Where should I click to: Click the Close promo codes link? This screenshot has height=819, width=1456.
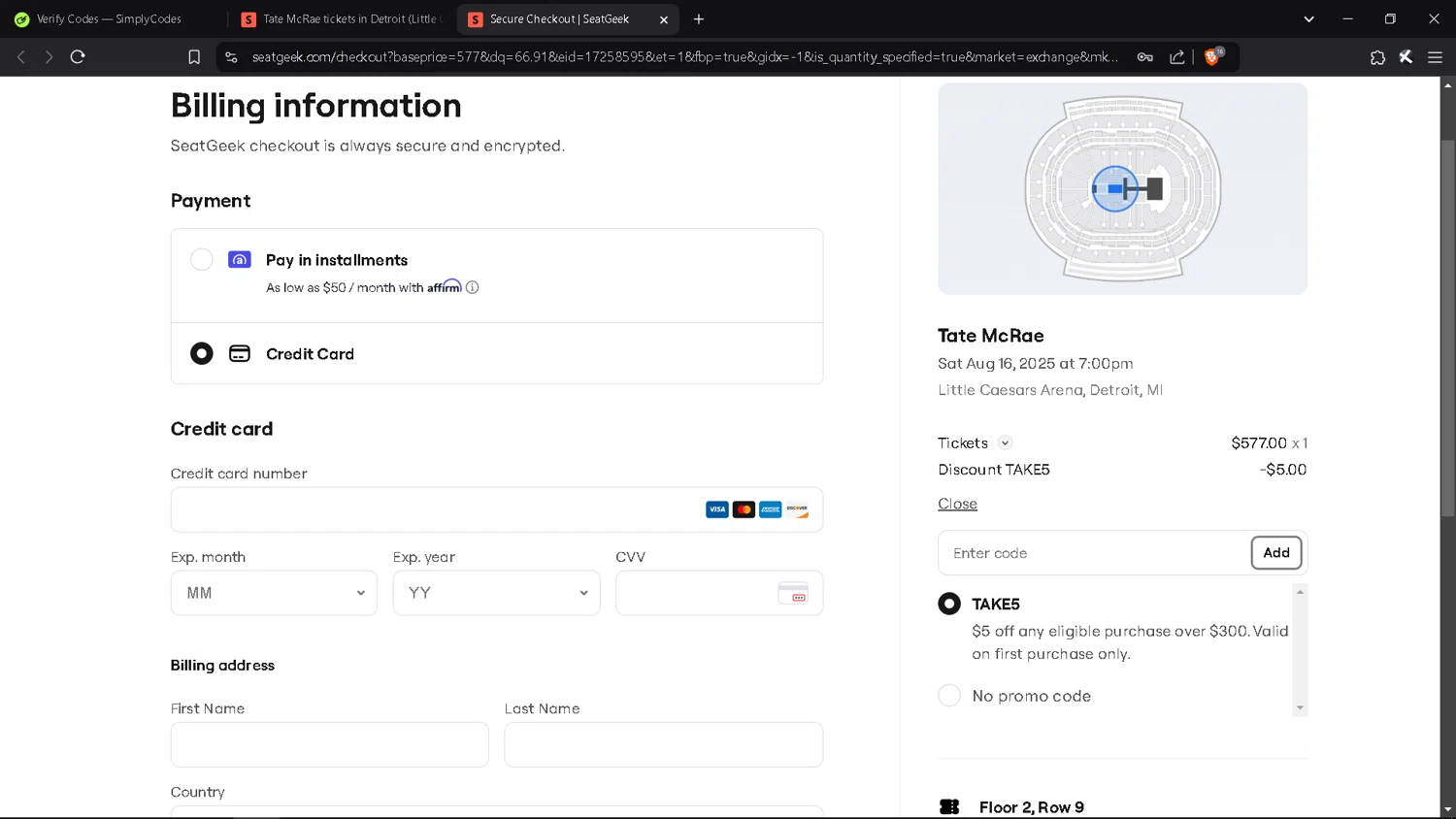[957, 504]
